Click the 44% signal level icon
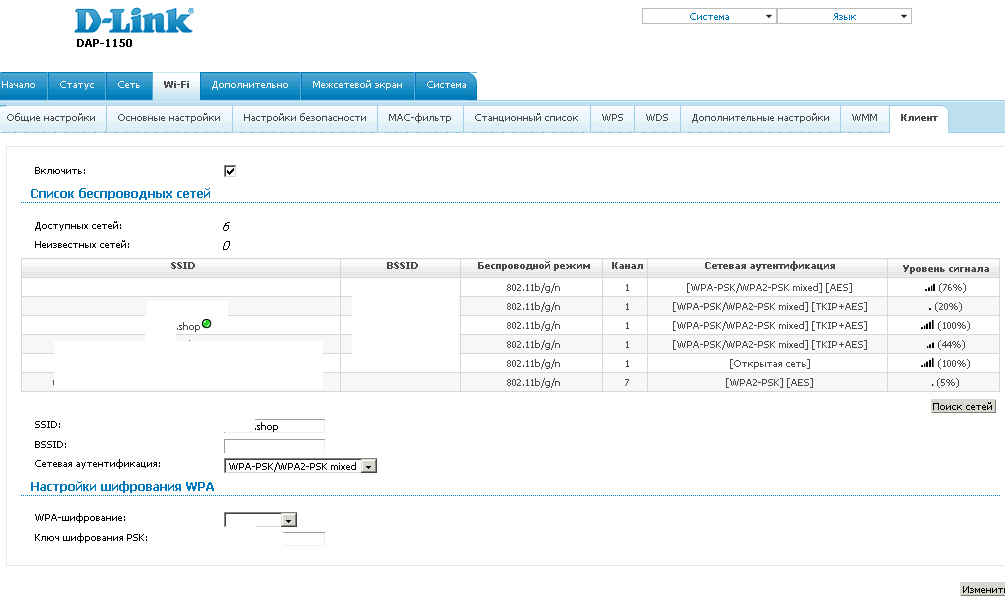The width and height of the screenshot is (1005, 599). pos(929,345)
